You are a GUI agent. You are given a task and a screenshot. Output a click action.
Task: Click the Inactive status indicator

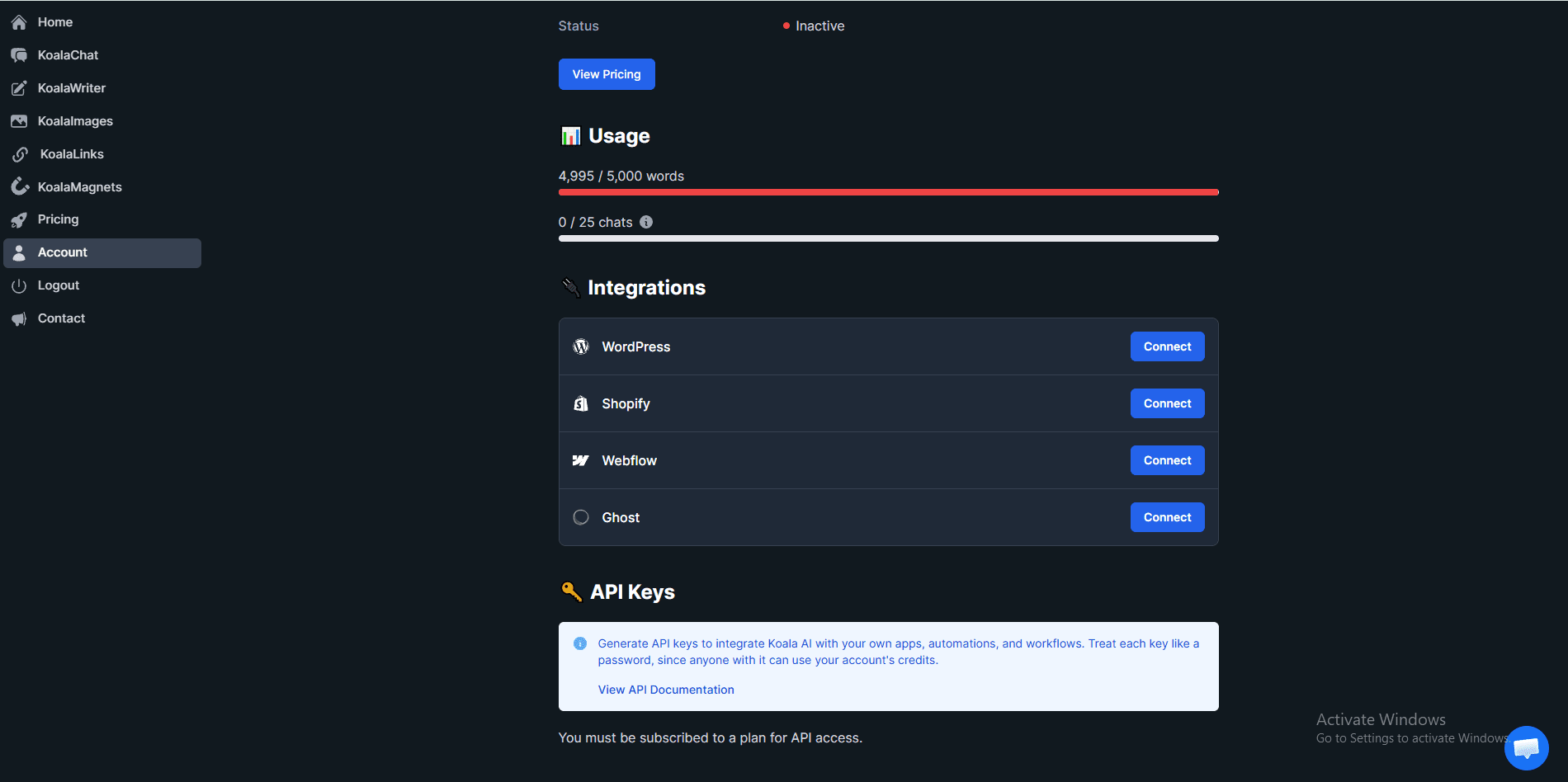(814, 26)
